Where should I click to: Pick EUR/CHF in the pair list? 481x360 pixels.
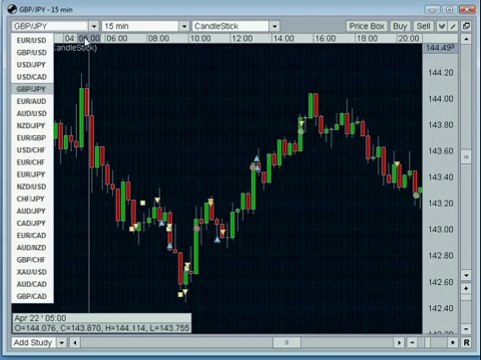click(32, 162)
